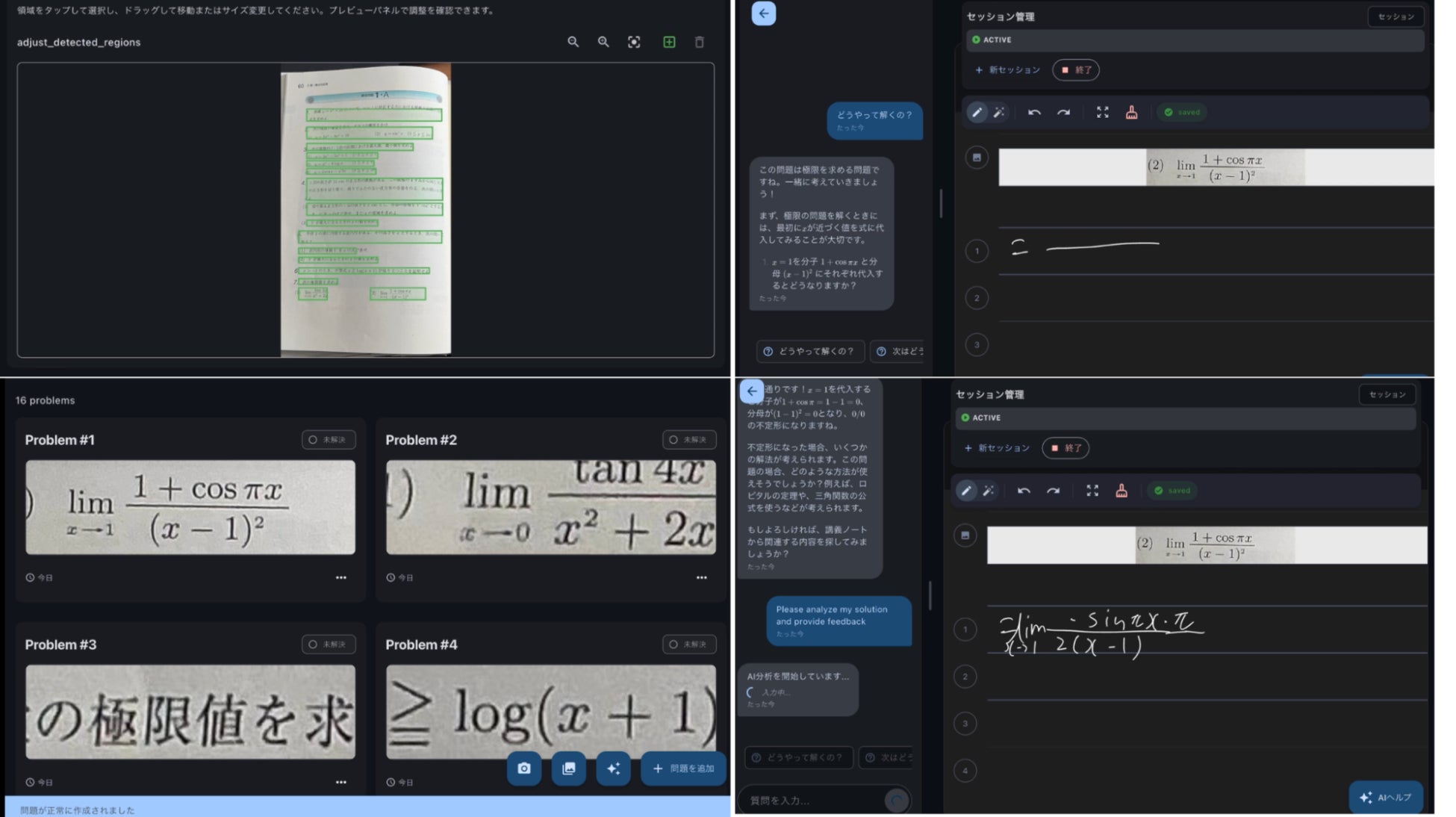Add a new green detection region

(669, 42)
